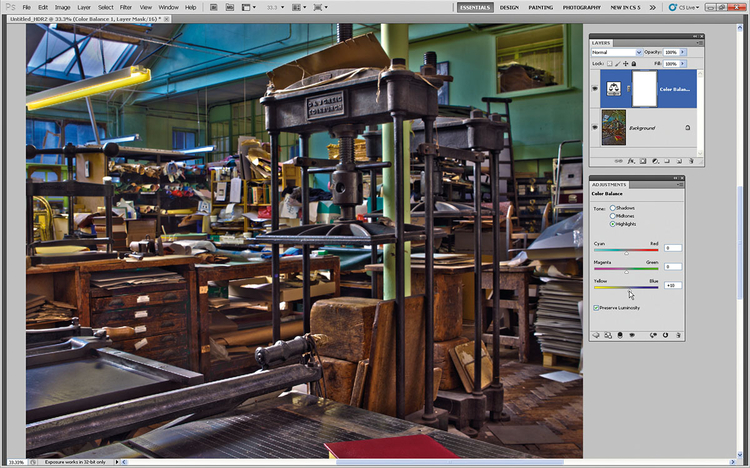Open the Edit menu

(x=43, y=7)
